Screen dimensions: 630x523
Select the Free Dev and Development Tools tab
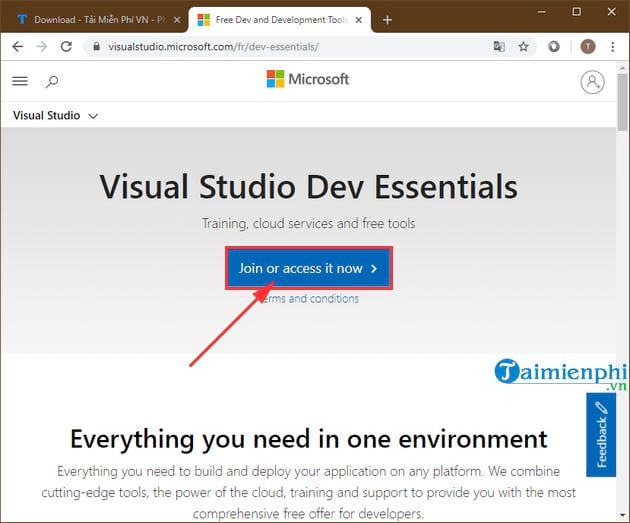point(280,19)
